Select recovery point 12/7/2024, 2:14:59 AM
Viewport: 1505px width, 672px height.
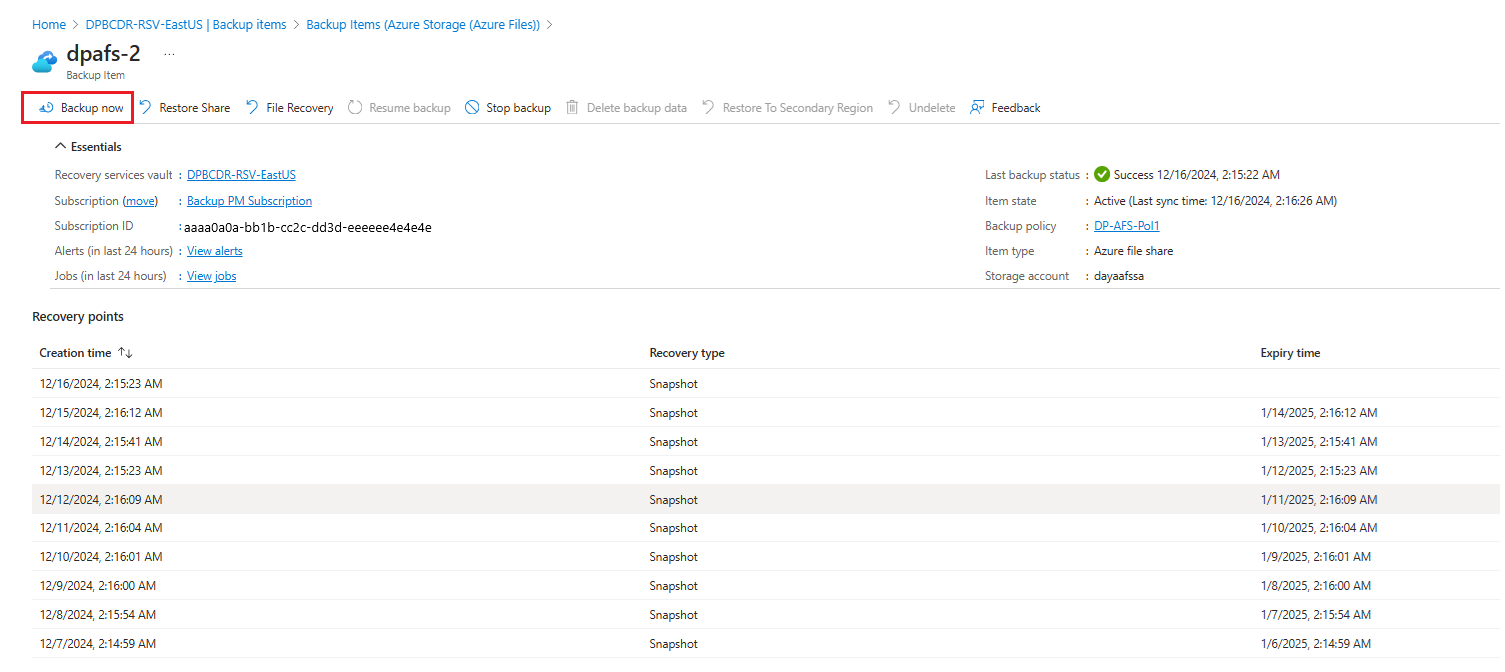point(766,644)
